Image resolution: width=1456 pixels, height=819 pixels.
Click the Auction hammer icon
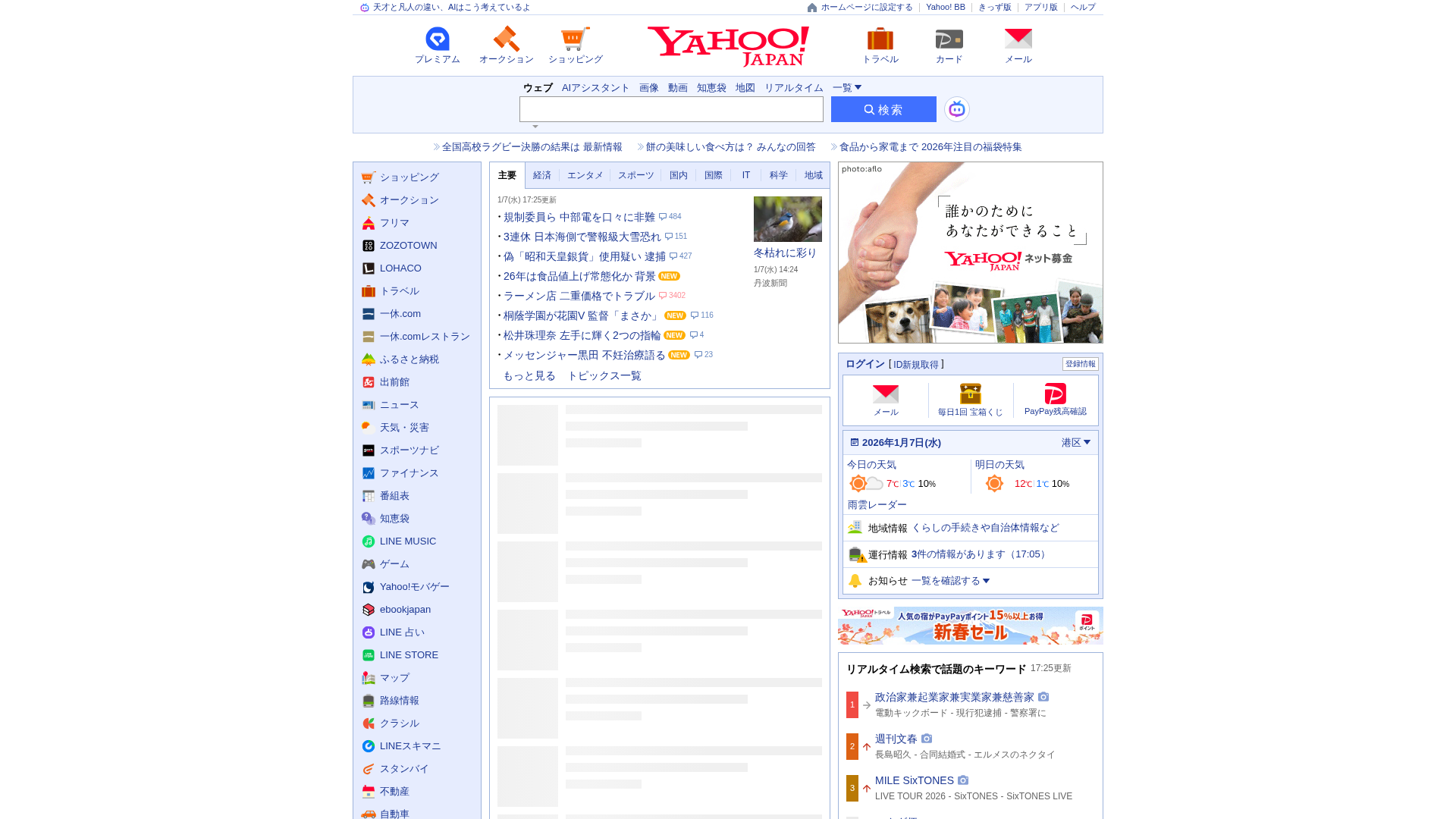(506, 39)
